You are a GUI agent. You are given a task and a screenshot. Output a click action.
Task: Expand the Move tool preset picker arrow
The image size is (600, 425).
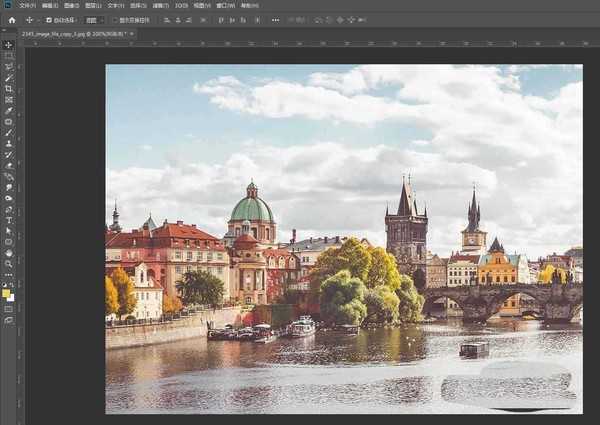point(38,19)
